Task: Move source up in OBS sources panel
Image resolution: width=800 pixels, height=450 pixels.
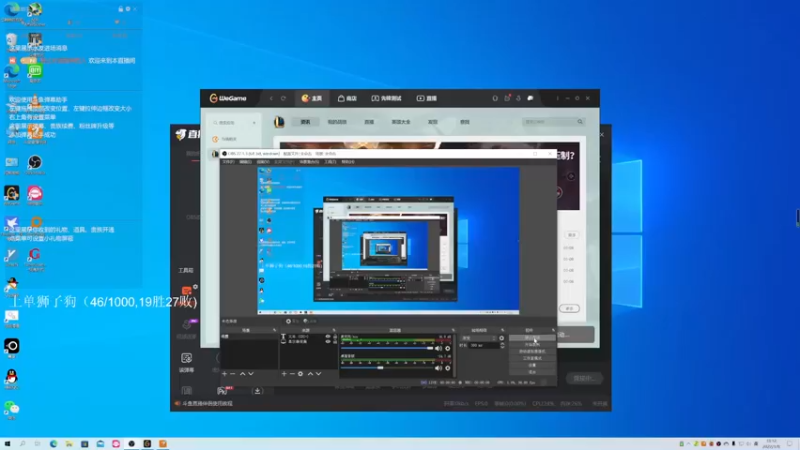Action: (310, 374)
